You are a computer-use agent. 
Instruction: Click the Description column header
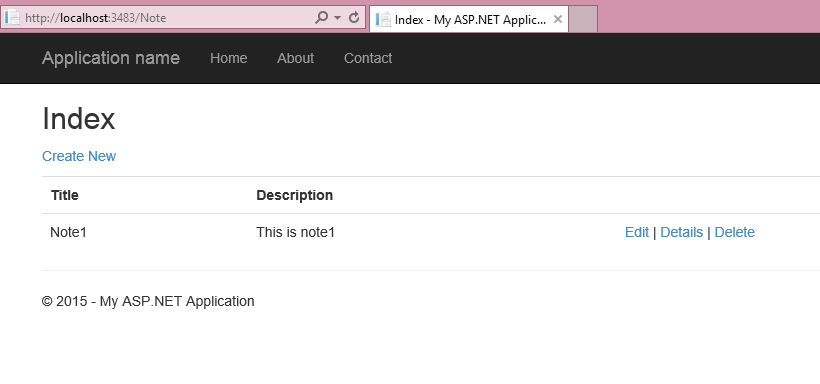[x=294, y=195]
